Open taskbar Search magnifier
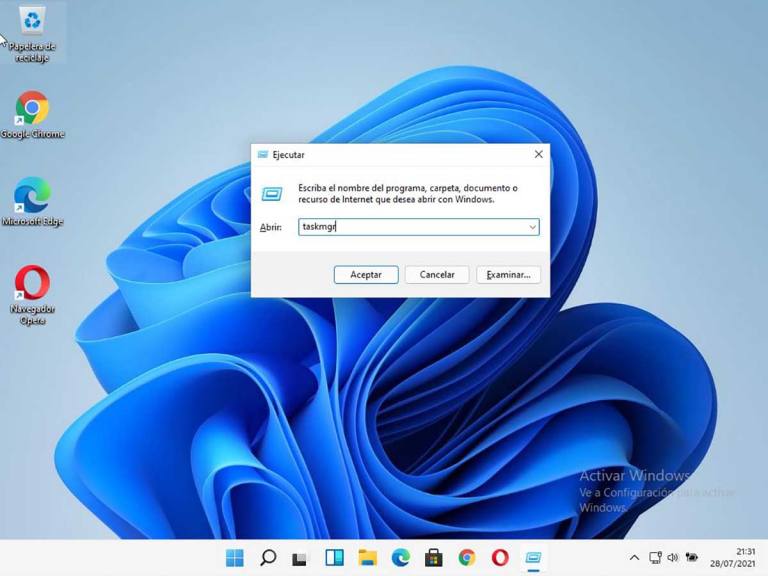Viewport: 768px width, 576px height. (268, 557)
